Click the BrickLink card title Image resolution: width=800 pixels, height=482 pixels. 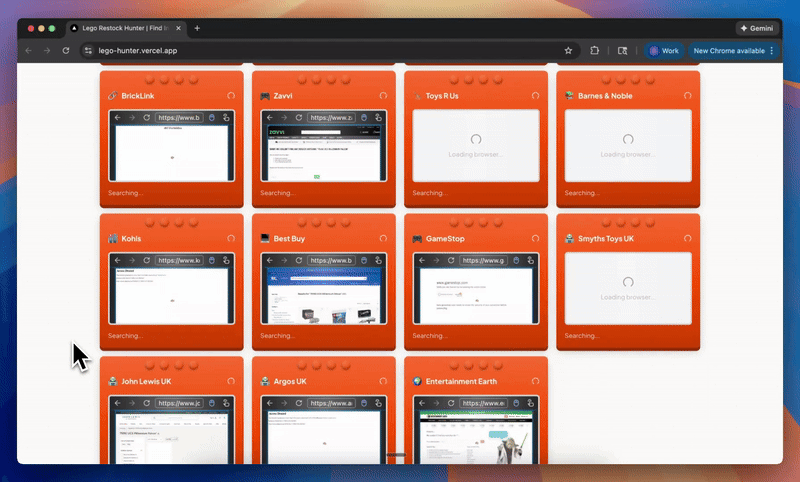tap(138, 95)
